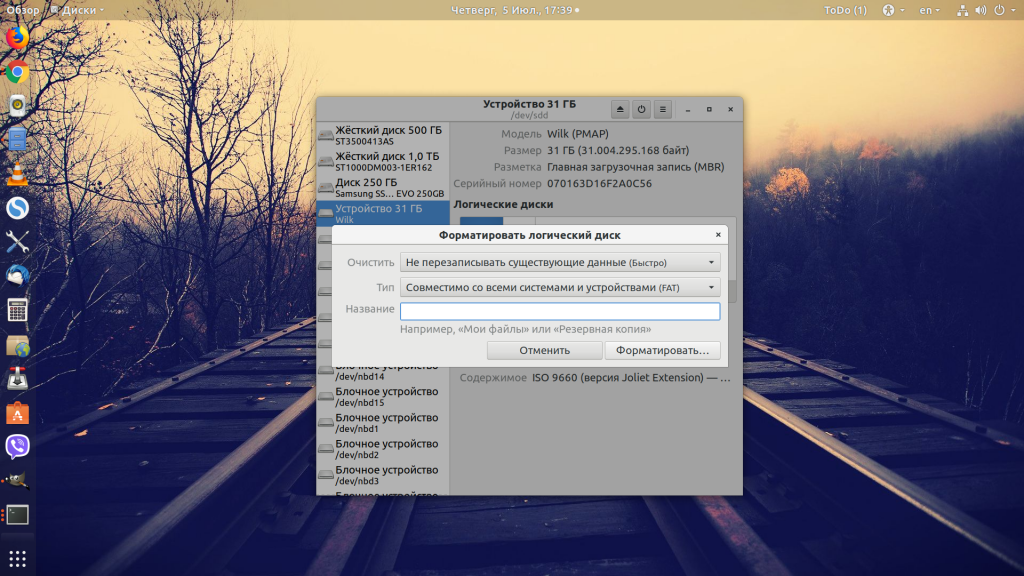Click the eject disk icon in header
Image resolution: width=1024 pixels, height=576 pixels.
pyautogui.click(x=620, y=109)
